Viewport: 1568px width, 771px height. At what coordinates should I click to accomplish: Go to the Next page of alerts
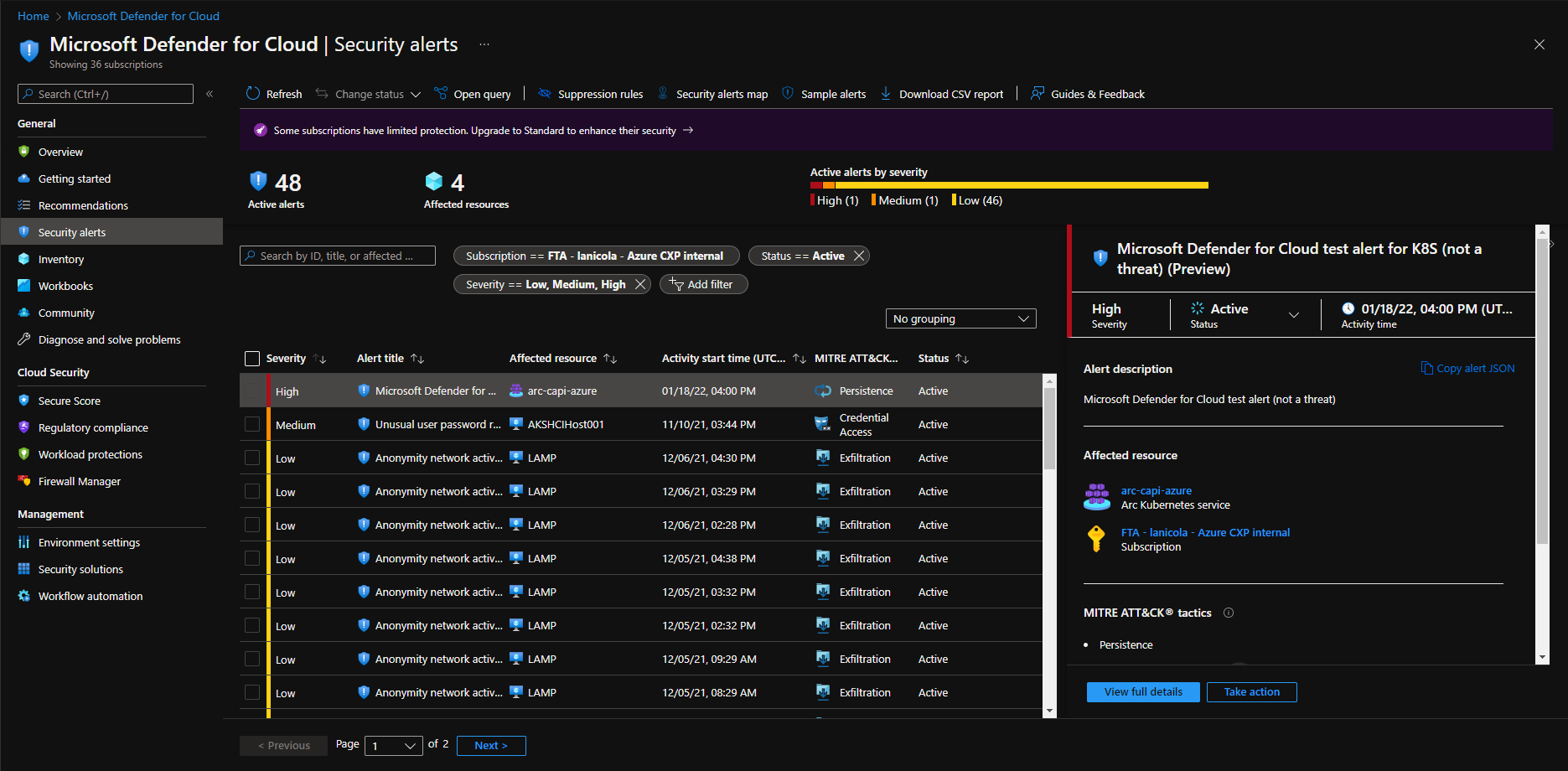click(x=491, y=745)
